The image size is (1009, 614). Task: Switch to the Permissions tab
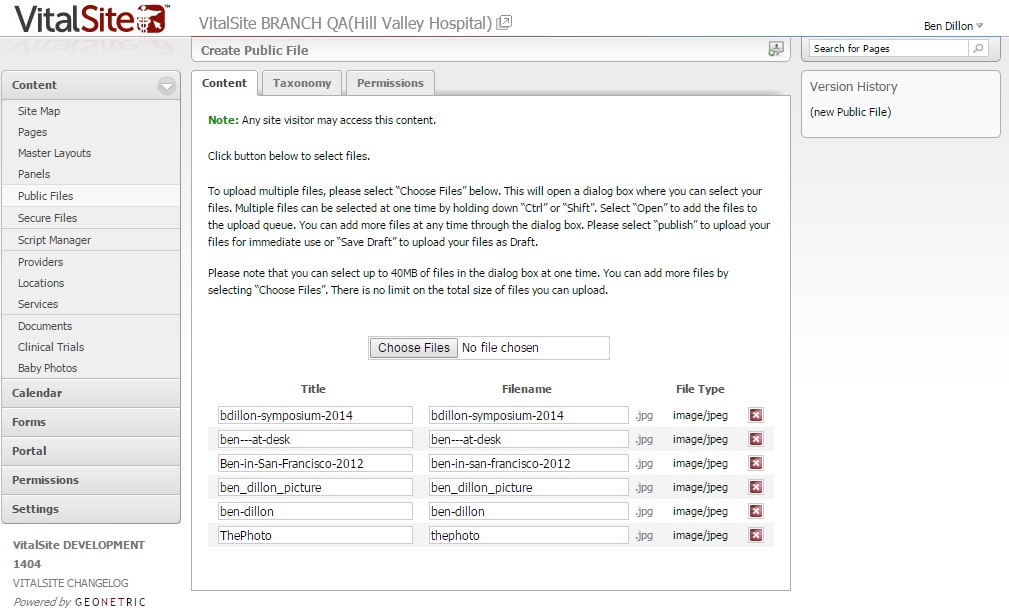tap(390, 83)
